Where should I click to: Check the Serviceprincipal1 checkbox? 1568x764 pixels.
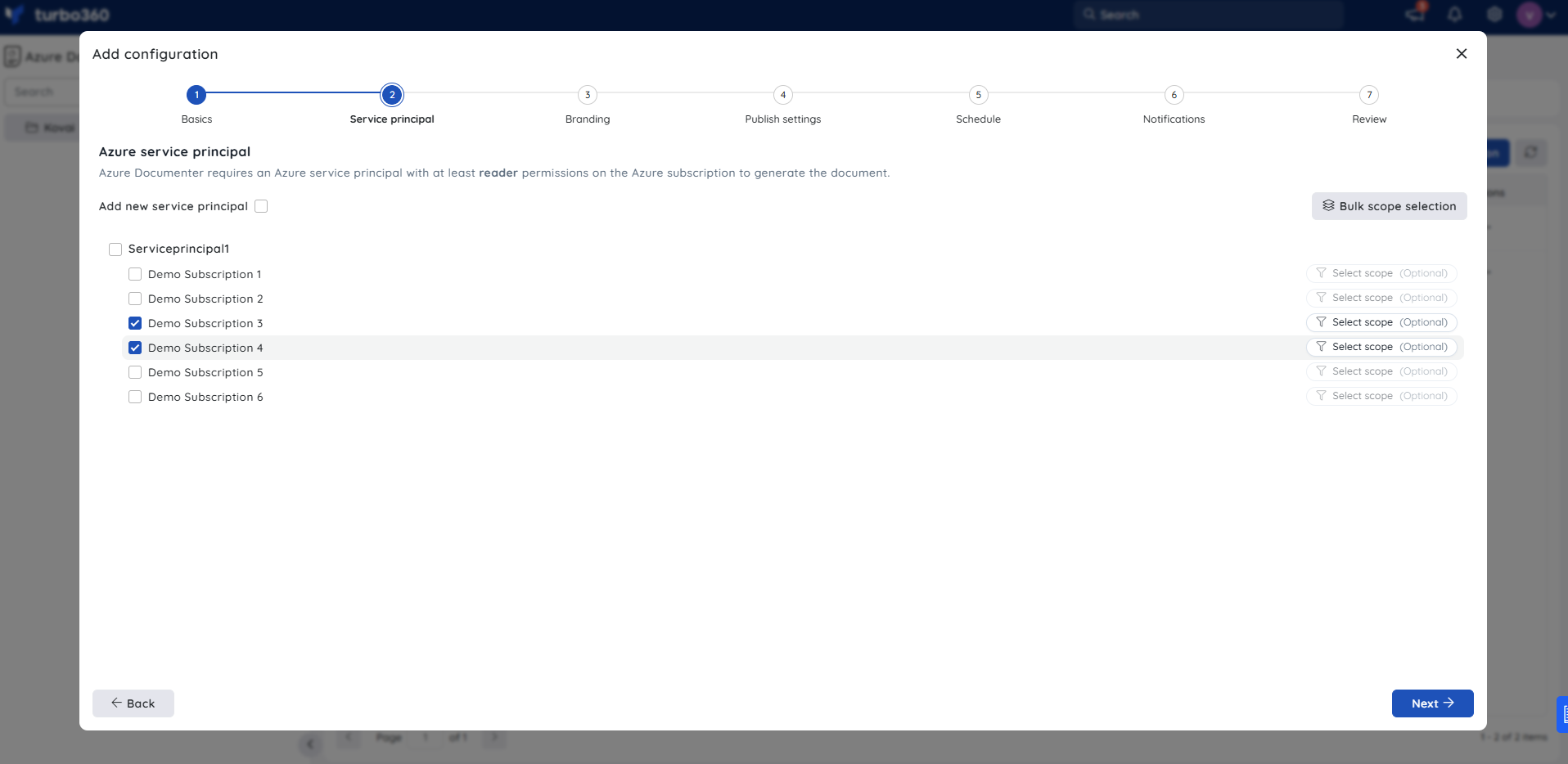pyautogui.click(x=115, y=249)
